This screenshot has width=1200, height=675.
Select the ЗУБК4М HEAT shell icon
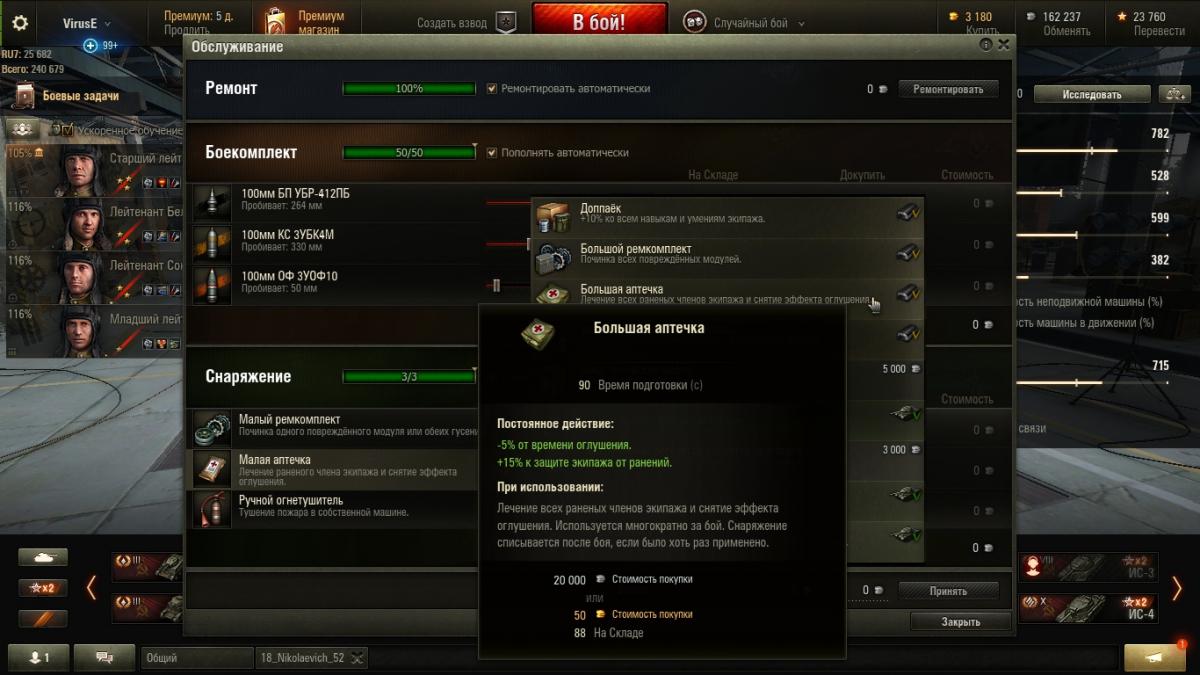pos(212,244)
